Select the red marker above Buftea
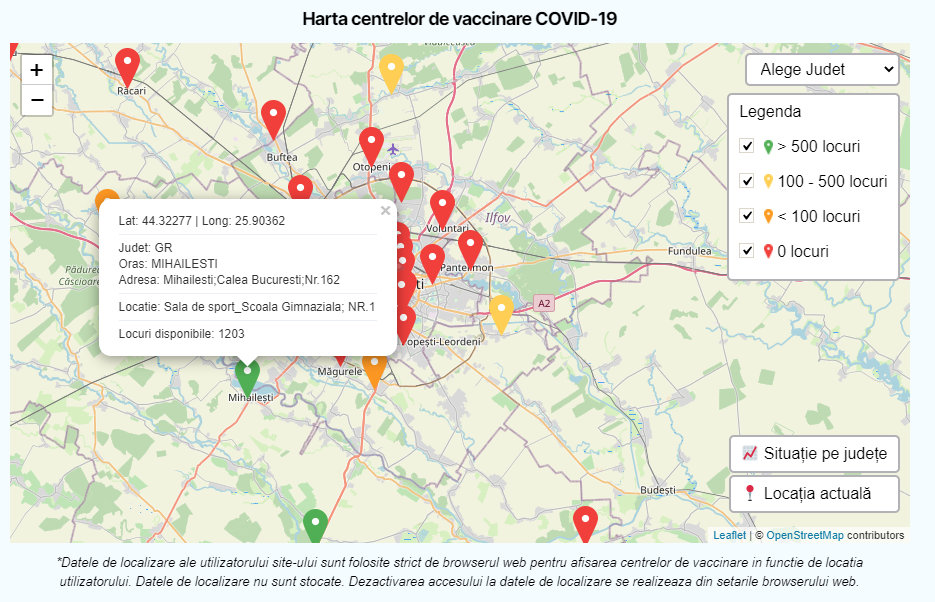This screenshot has height=602, width=935. coord(273,118)
